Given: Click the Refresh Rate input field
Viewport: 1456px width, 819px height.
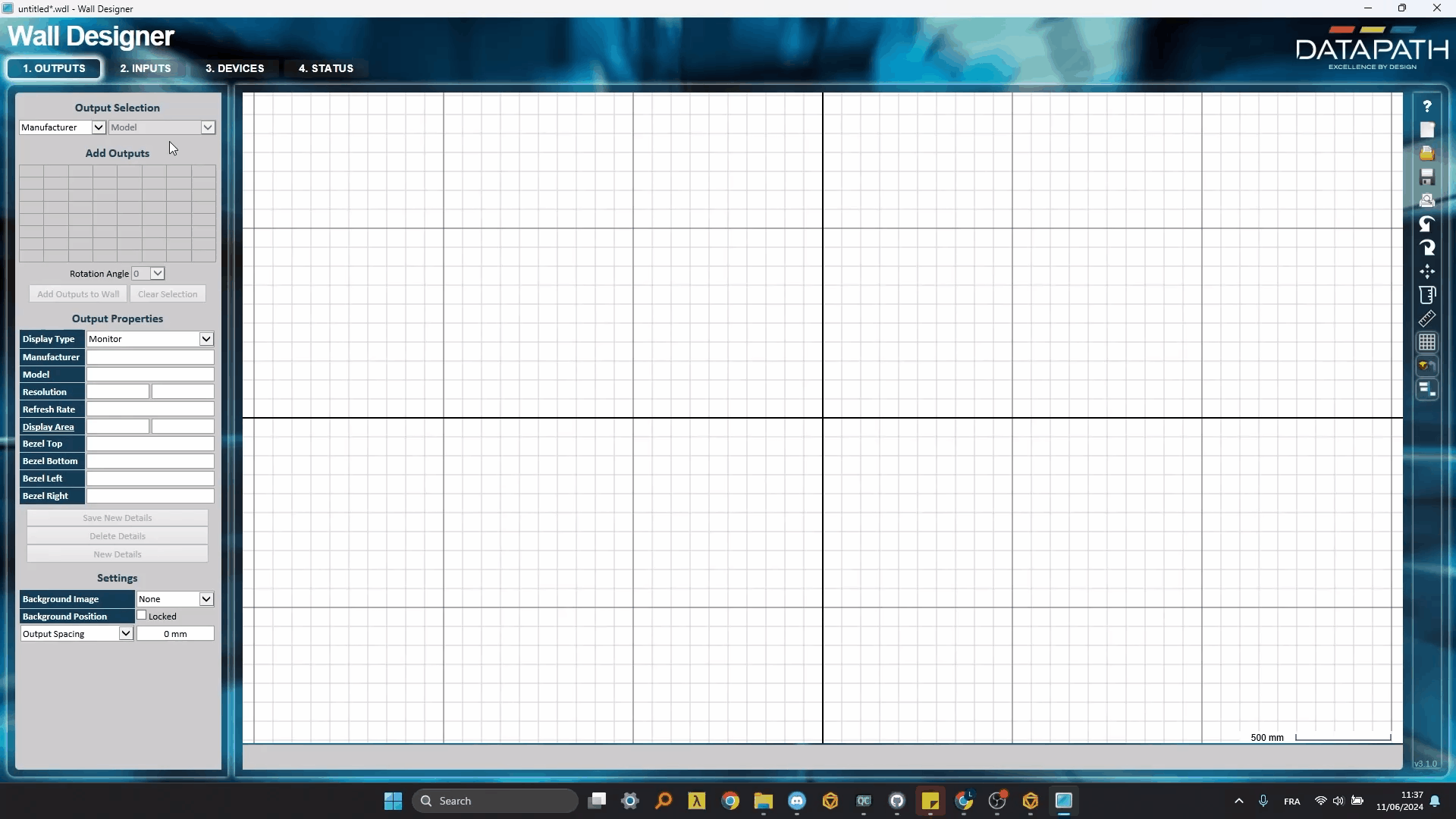Looking at the screenshot, I should (x=150, y=409).
